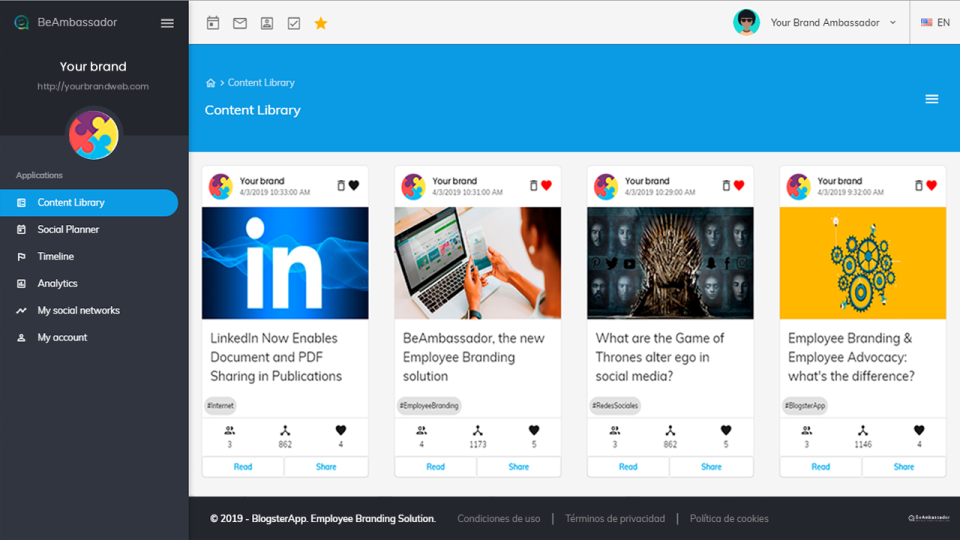Click the network reach icon showing 1173
The image size is (960, 540).
(x=478, y=430)
